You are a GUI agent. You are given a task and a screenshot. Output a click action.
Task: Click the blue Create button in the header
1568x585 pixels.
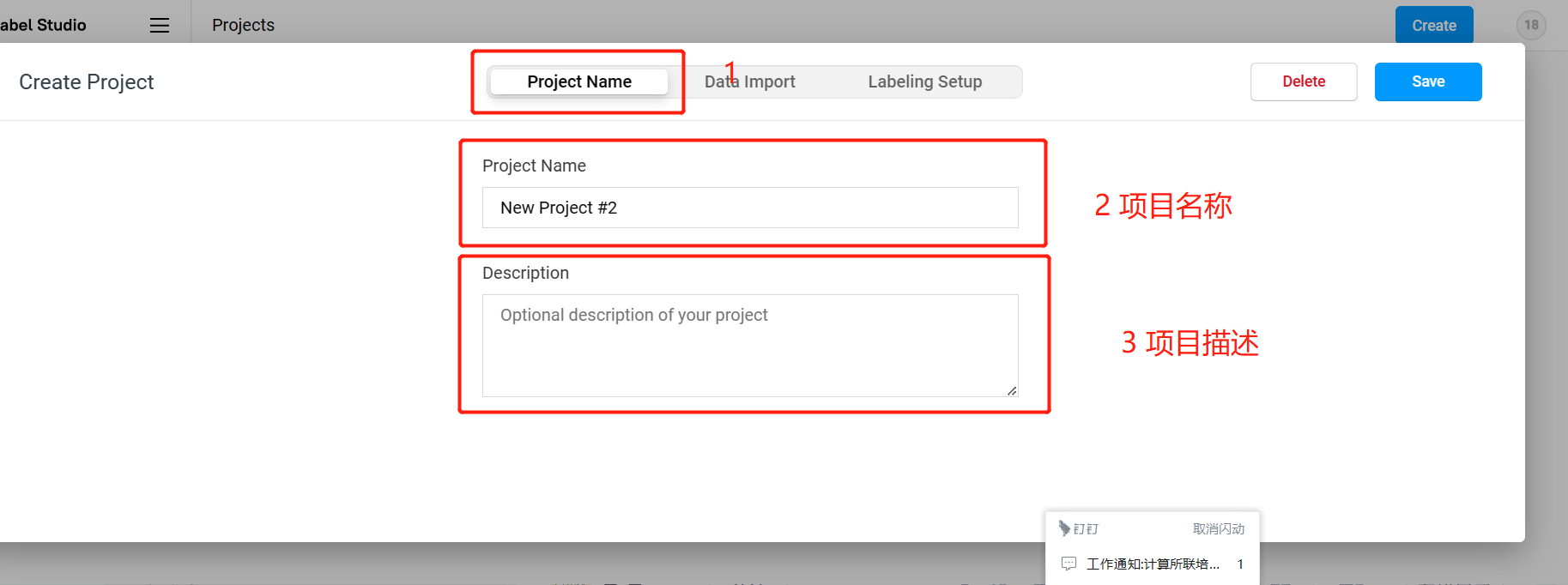(1433, 26)
